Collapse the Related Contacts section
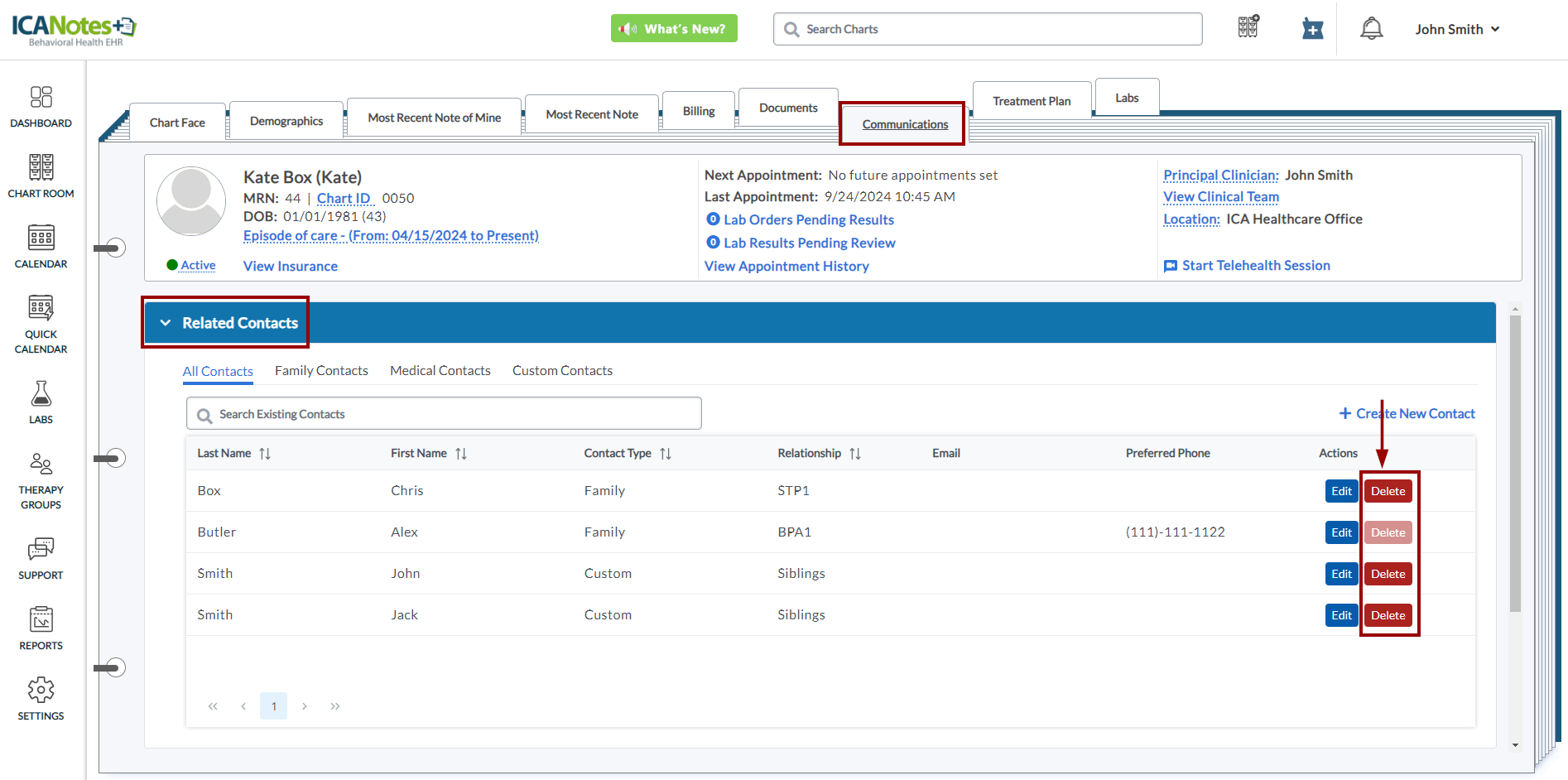This screenshot has width=1568, height=780. point(166,323)
